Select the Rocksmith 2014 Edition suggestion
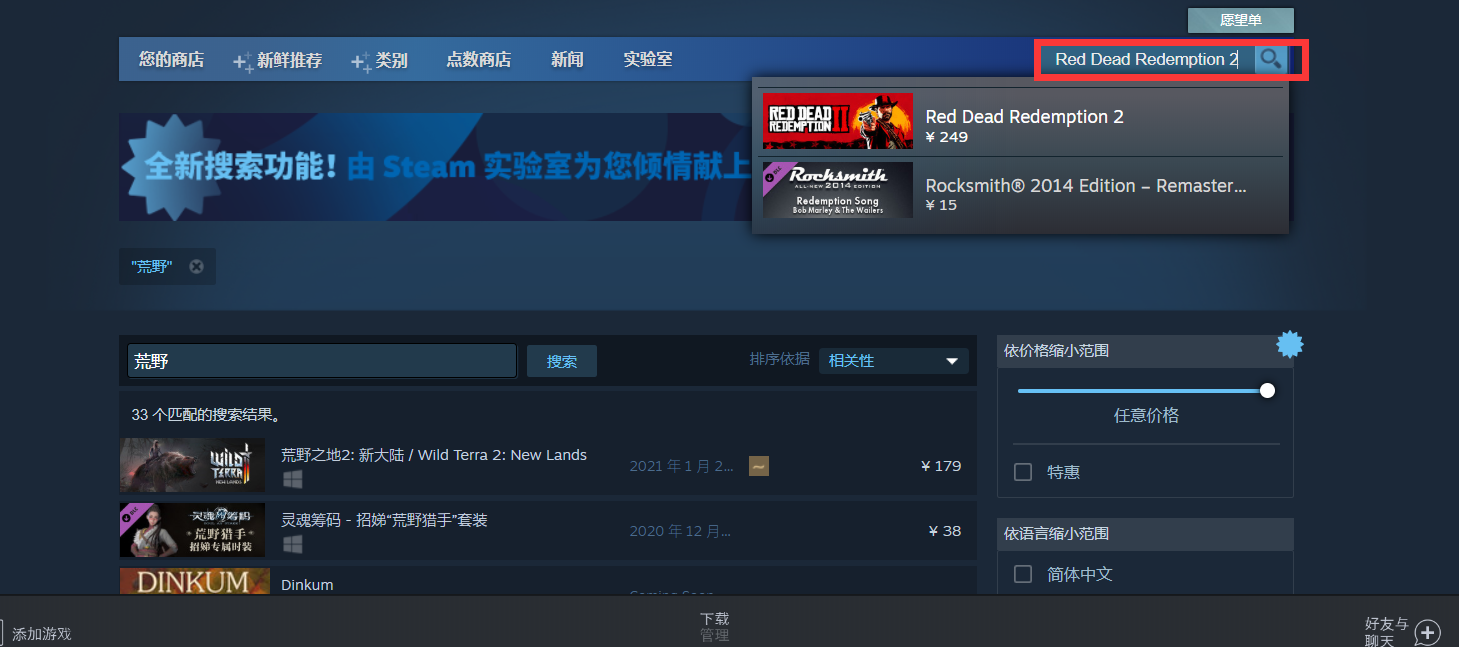 [1022, 191]
